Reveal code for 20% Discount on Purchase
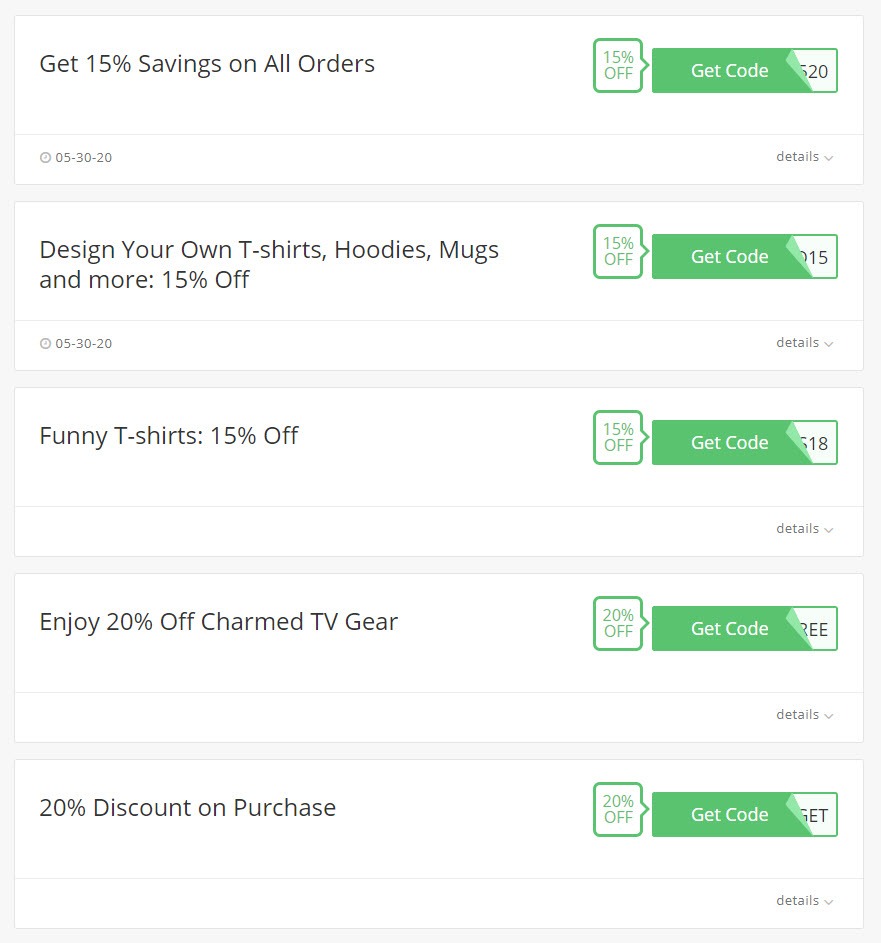This screenshot has height=943, width=881. [730, 815]
